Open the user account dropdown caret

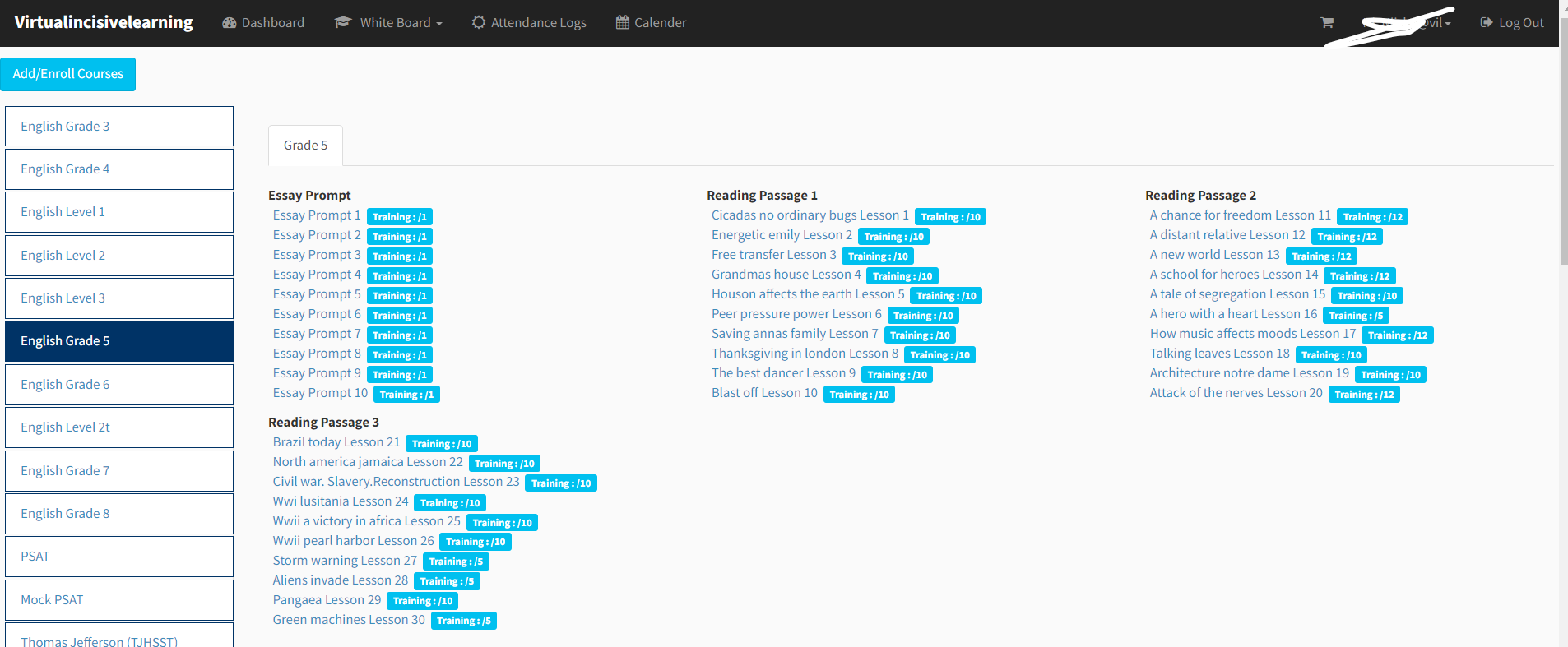1448,24
